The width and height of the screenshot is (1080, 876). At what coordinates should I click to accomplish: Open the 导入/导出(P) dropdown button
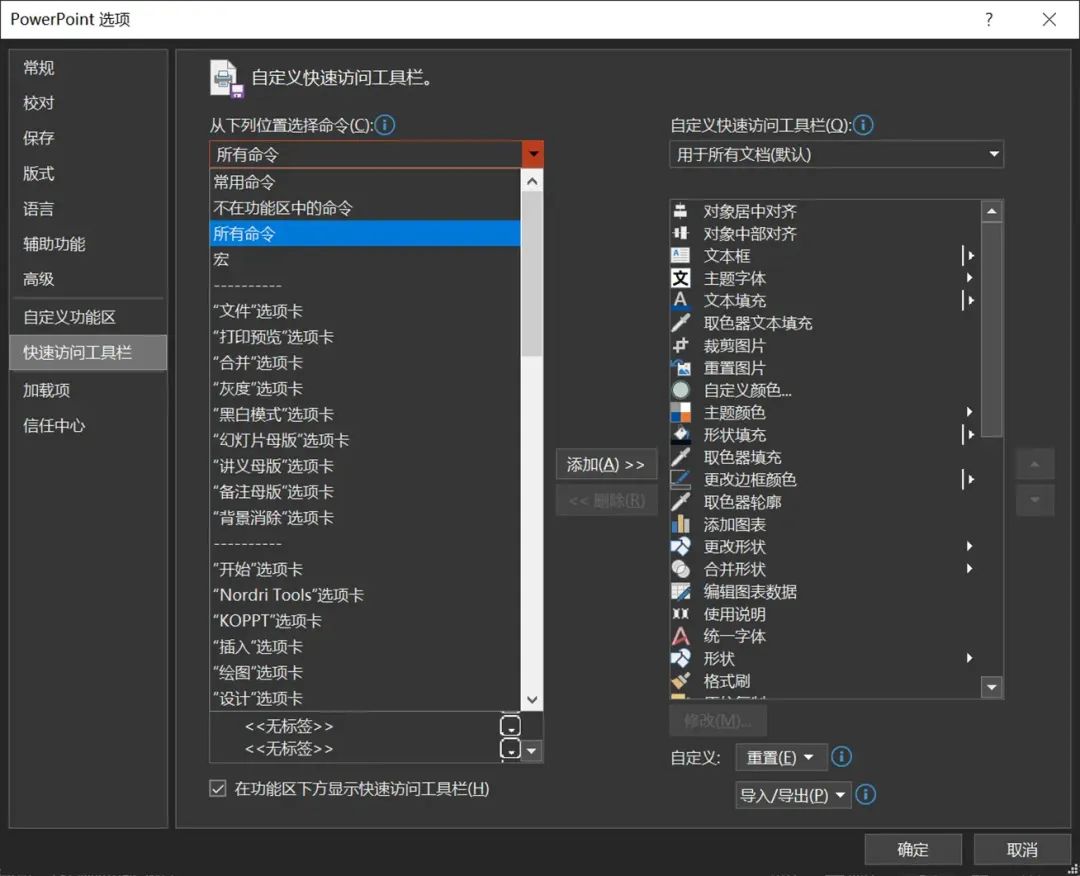coord(792,795)
